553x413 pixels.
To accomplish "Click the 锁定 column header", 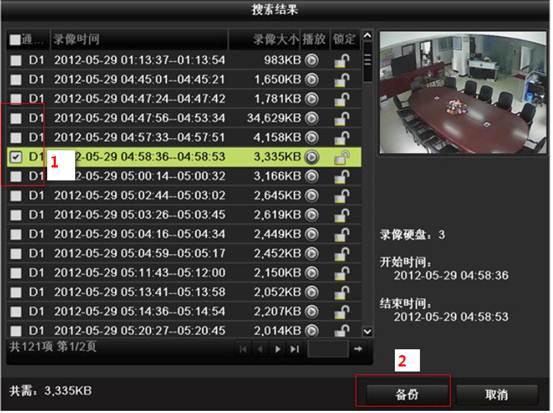I will click(x=346, y=40).
